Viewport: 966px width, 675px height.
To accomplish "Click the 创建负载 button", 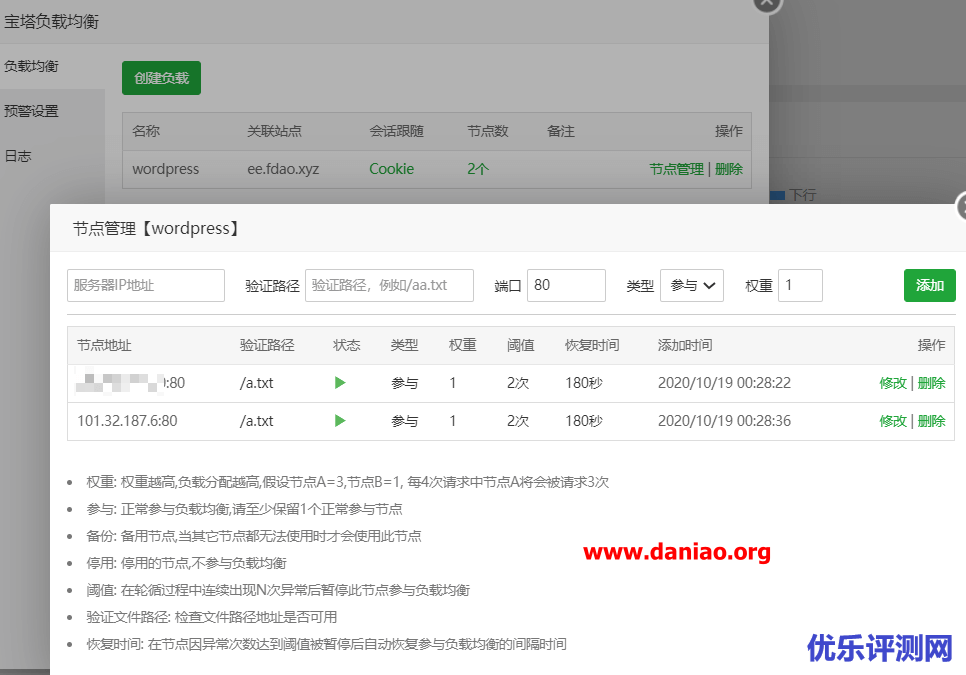I will pos(161,78).
